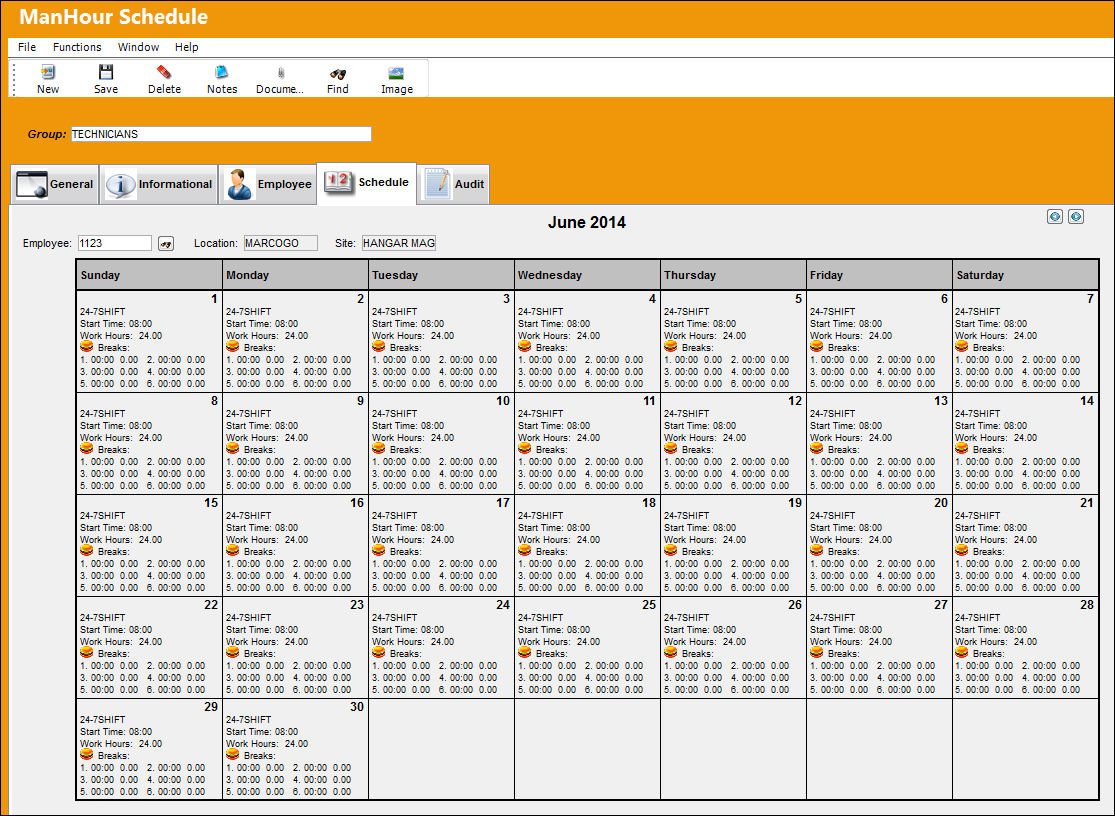The image size is (1115, 816).
Task: Click the Employee field with 1123
Action: 114,243
